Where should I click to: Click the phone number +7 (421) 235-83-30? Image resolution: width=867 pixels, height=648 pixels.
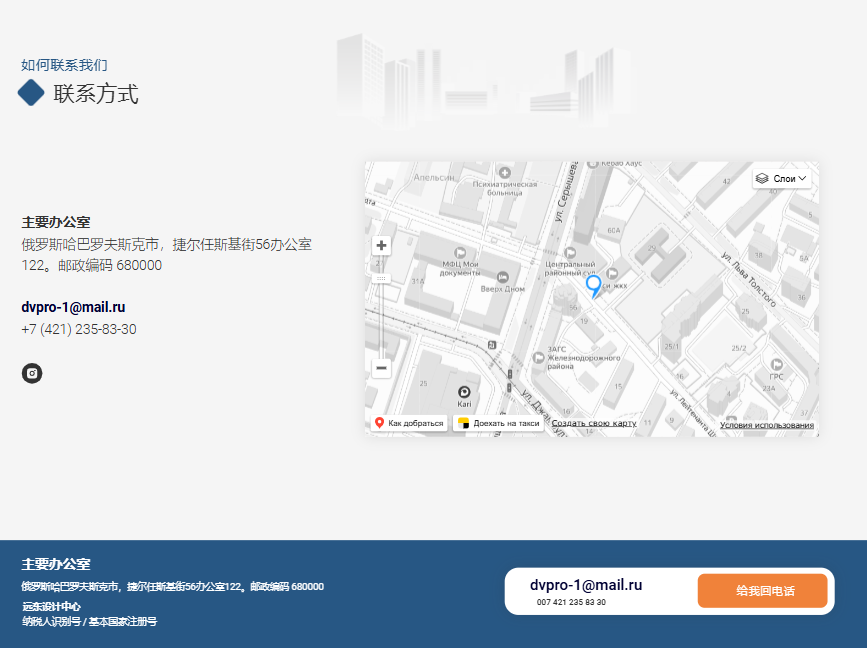[x=79, y=329]
